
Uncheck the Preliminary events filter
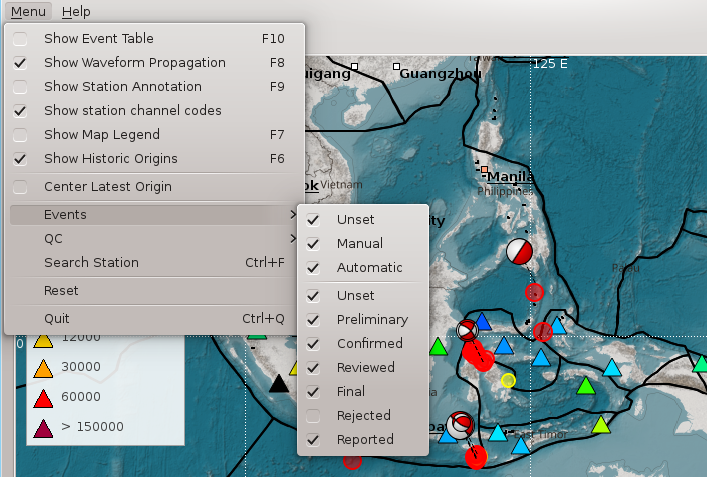click(x=314, y=320)
